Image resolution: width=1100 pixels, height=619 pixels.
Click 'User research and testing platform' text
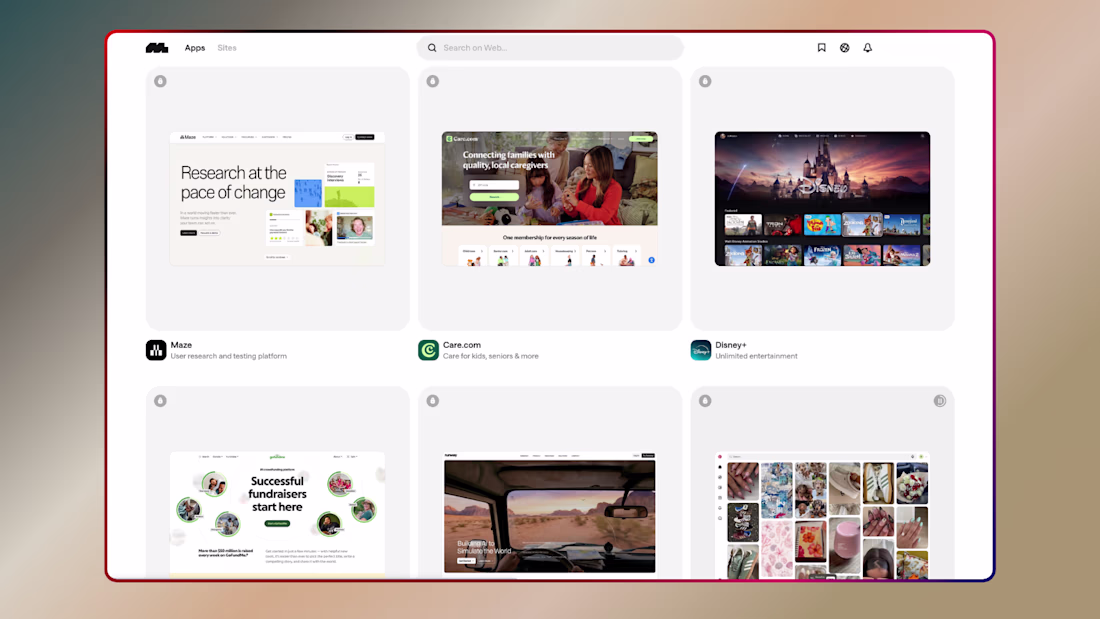pos(229,356)
